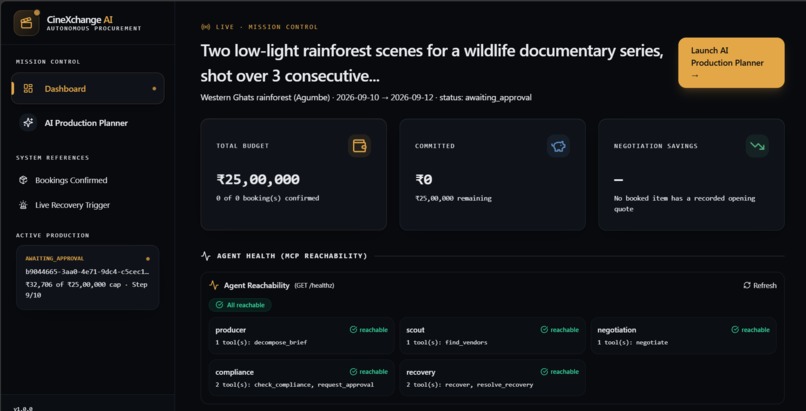Image resolution: width=806 pixels, height=411 pixels.
Task: Click the AI Production Planner sparkle icon
Action: tap(28, 123)
